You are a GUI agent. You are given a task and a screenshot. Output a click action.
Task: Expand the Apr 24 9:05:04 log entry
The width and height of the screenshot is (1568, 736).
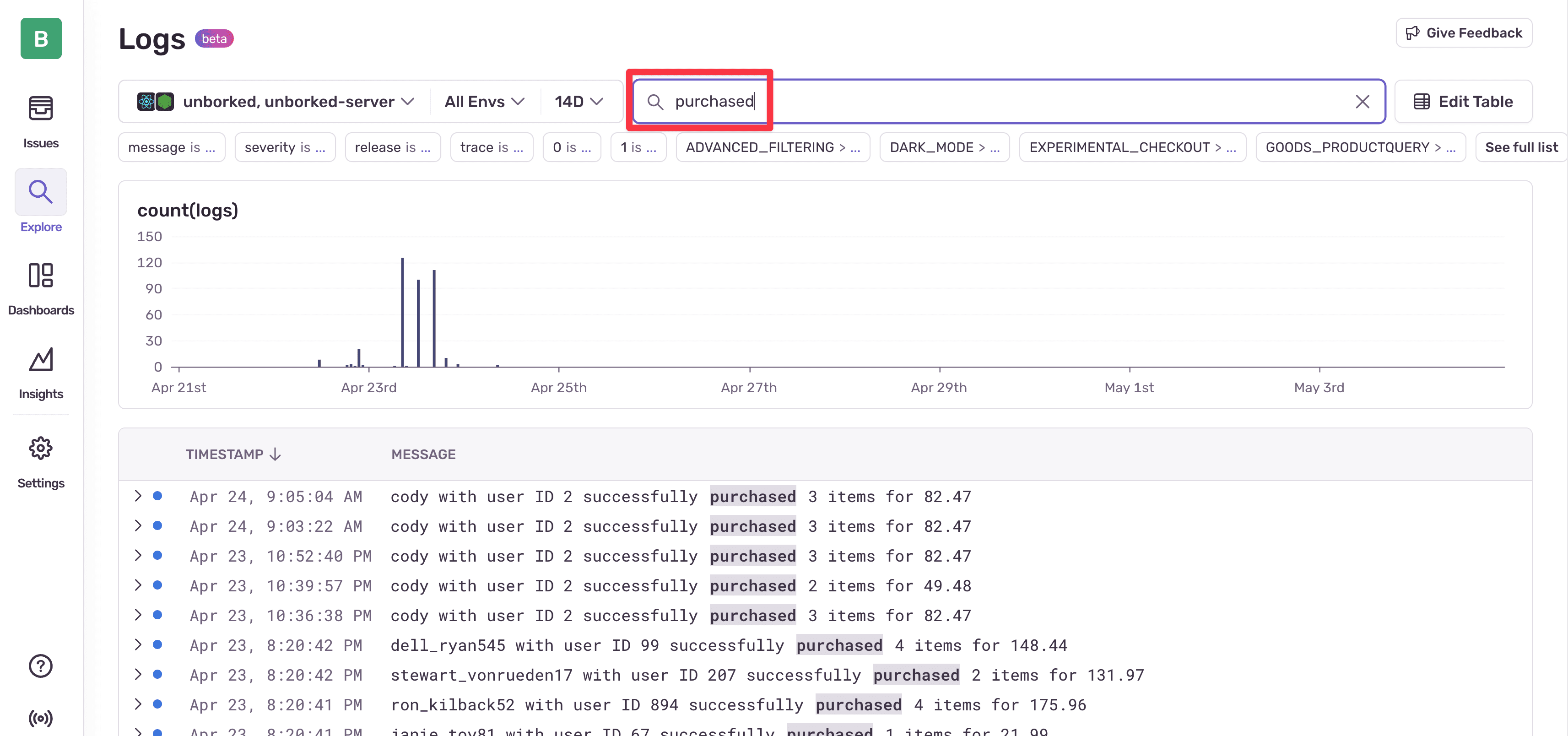(138, 496)
